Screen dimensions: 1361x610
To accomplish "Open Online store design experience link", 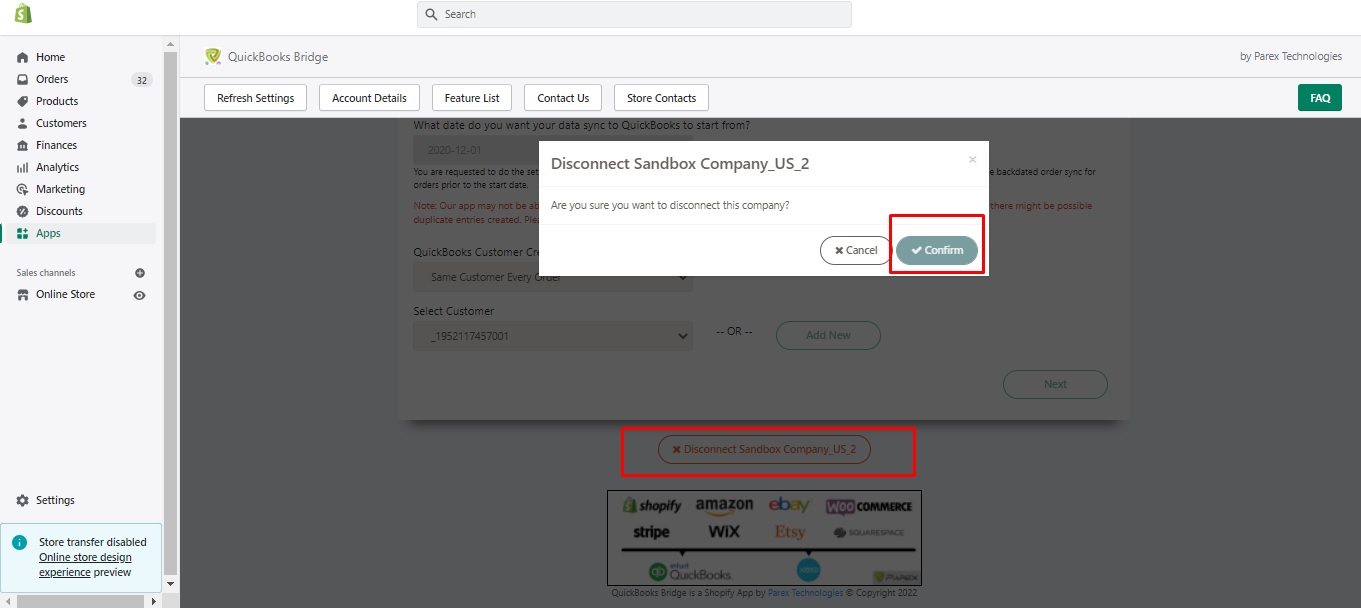I will (85, 565).
